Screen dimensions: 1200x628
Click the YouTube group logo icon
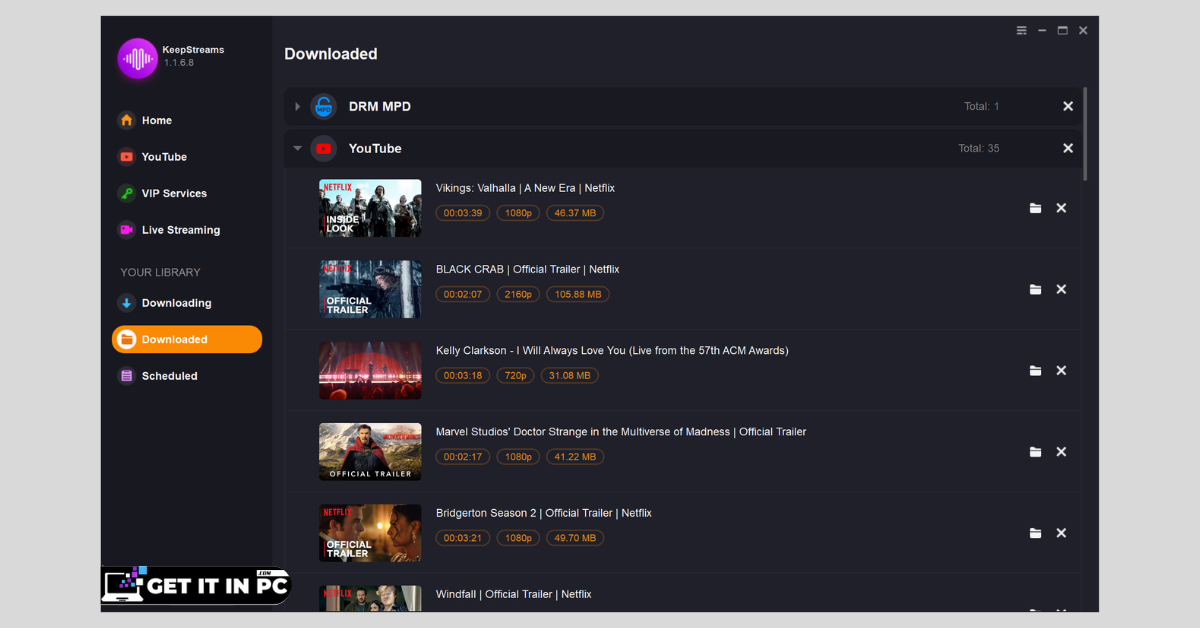pyautogui.click(x=323, y=148)
